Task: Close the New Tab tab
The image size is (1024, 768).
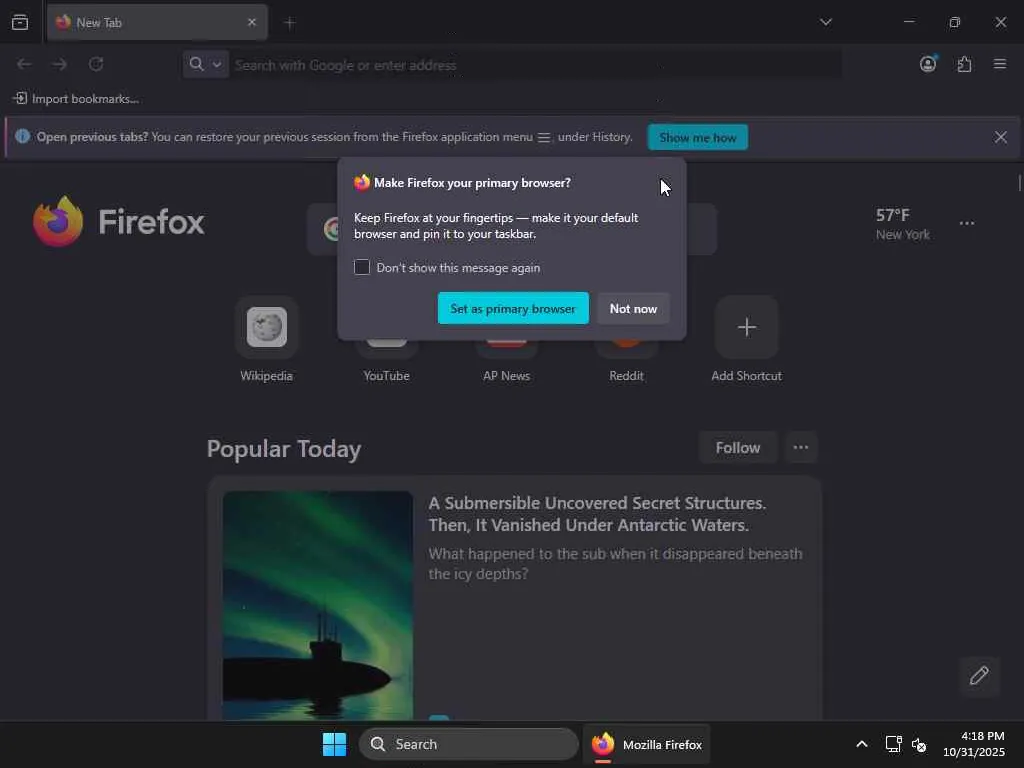Action: pos(251,22)
